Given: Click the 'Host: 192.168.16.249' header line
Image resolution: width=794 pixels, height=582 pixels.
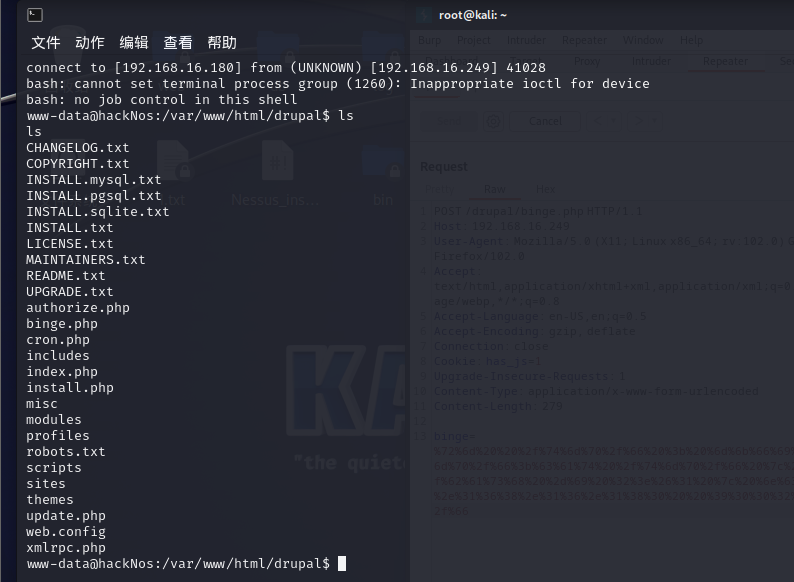Looking at the screenshot, I should pos(502,226).
